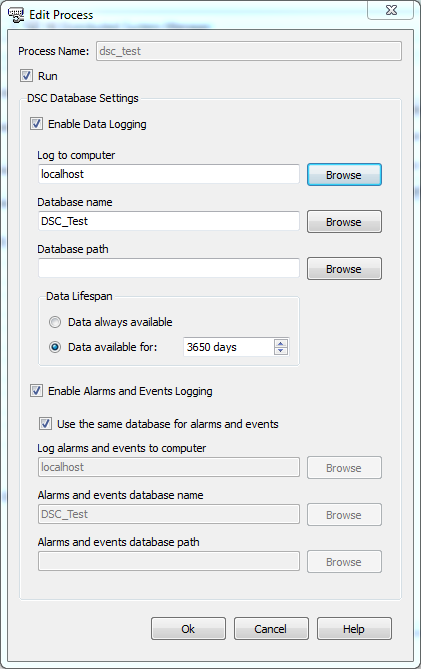Screen dimensions: 421x669
Task: Toggle the Run checkbox
Action: tap(26, 76)
